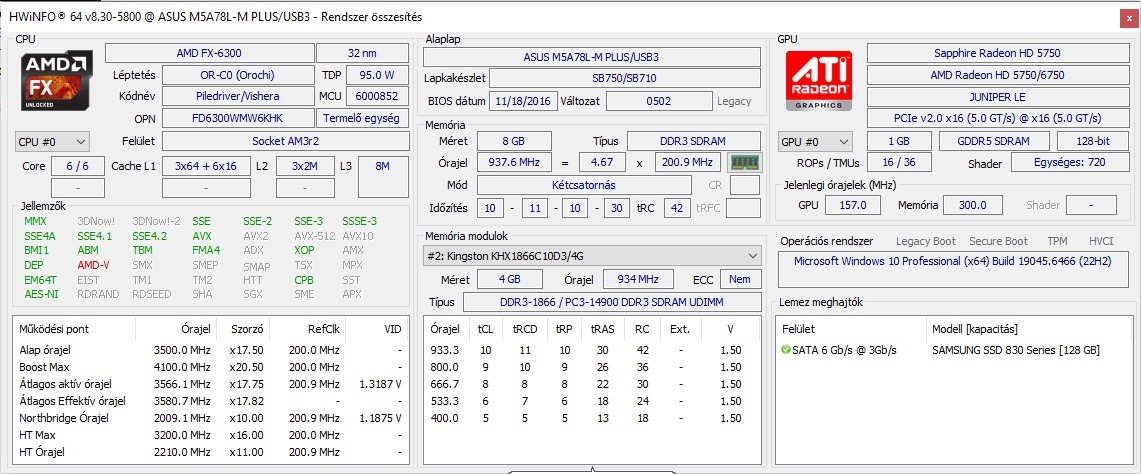Viewport: 1141px width, 474px height.
Task: Click the DDR3-1866 / PC3-14900 module type
Action: [x=611, y=301]
